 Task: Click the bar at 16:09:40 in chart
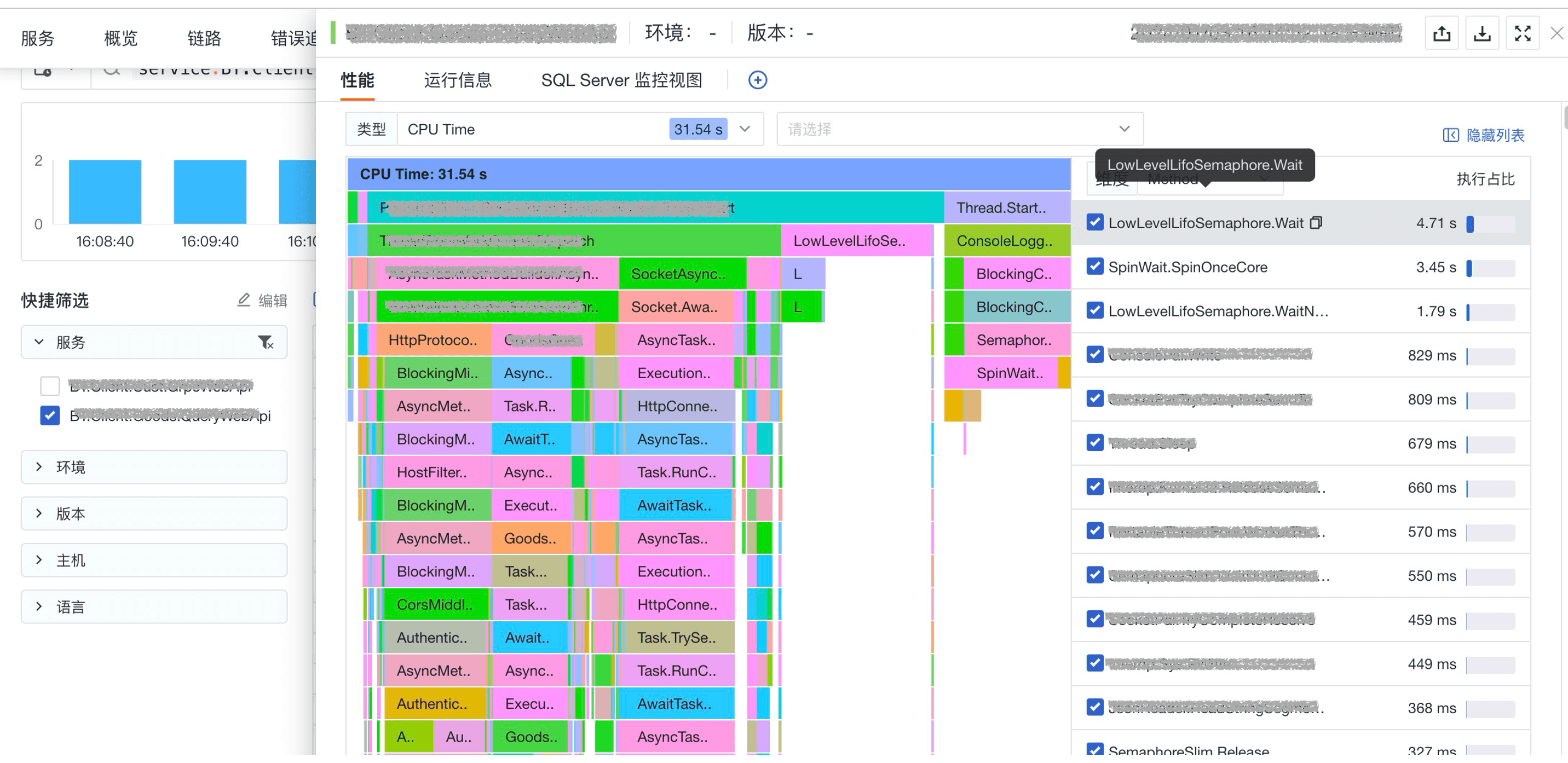point(210,192)
